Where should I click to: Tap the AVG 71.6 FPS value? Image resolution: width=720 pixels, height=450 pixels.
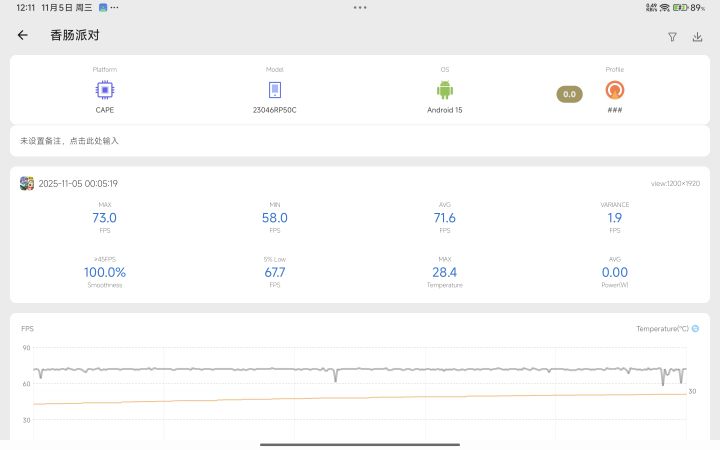(x=444, y=218)
